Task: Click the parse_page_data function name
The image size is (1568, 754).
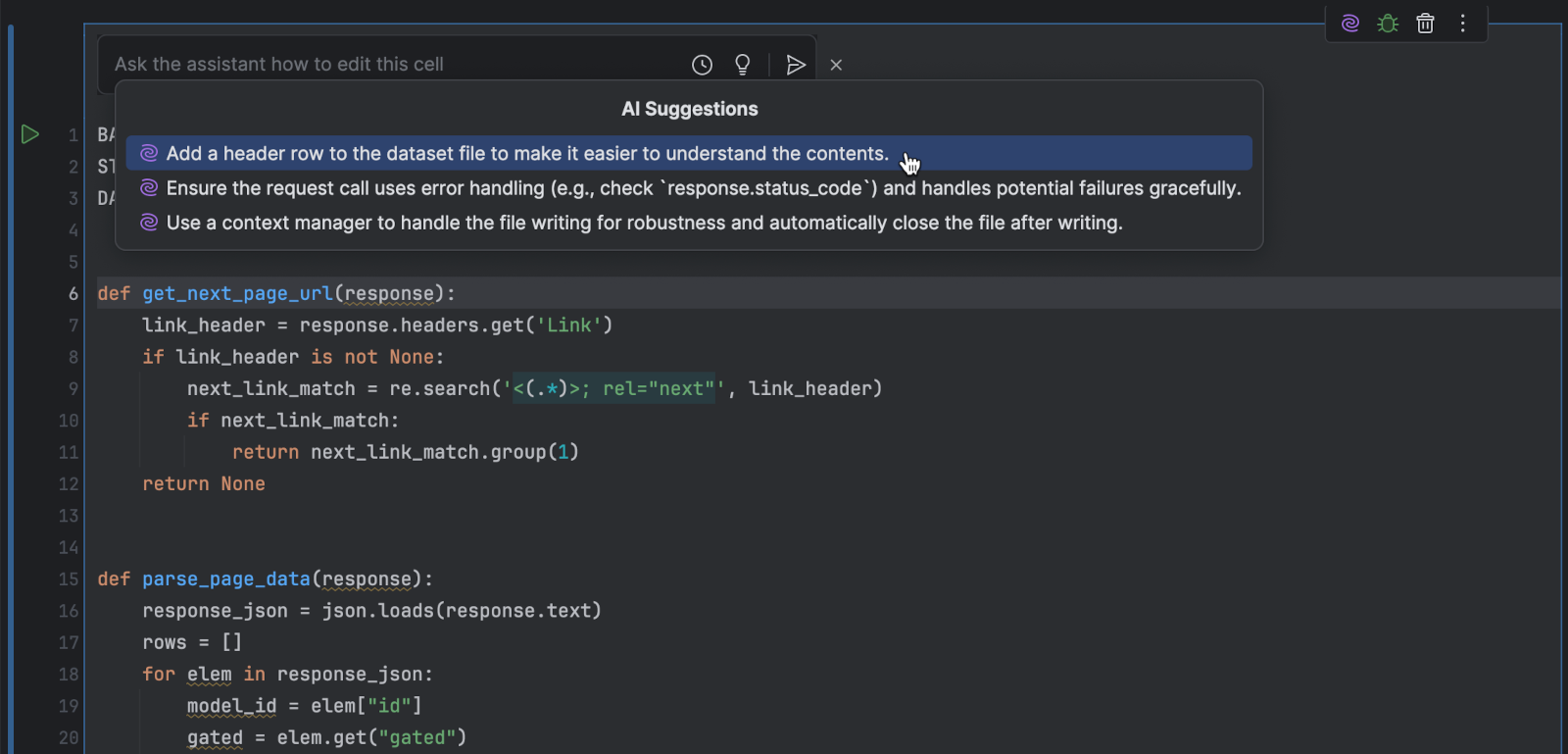Action: (x=225, y=579)
